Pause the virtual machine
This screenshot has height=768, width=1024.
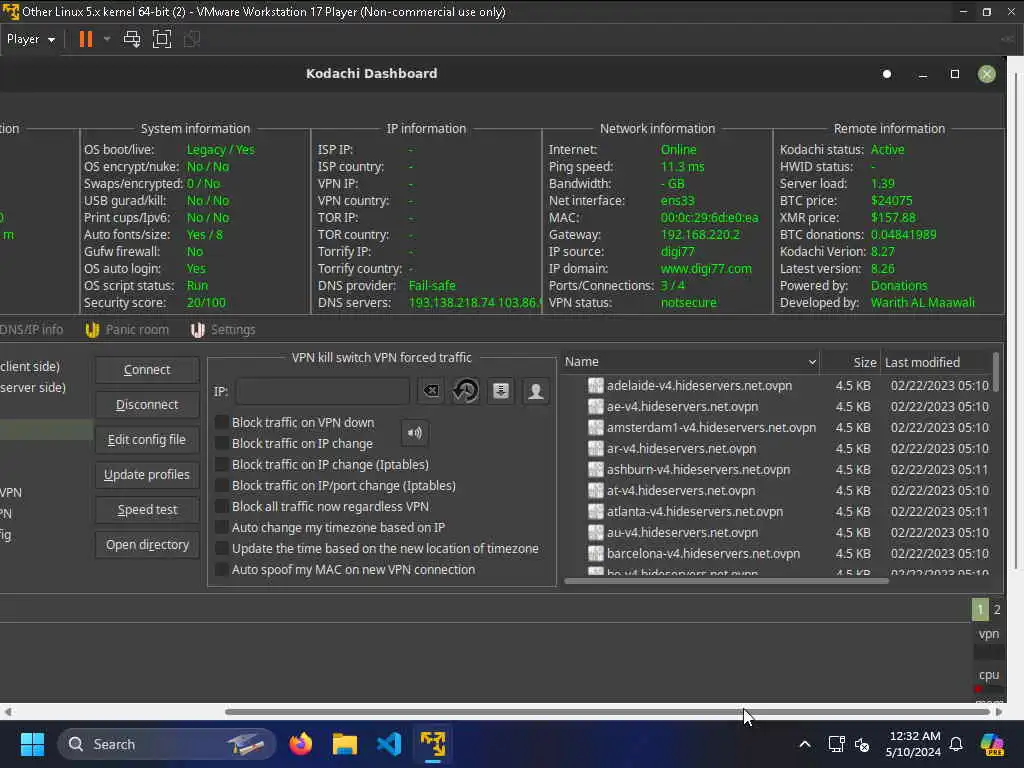pyautogui.click(x=86, y=39)
